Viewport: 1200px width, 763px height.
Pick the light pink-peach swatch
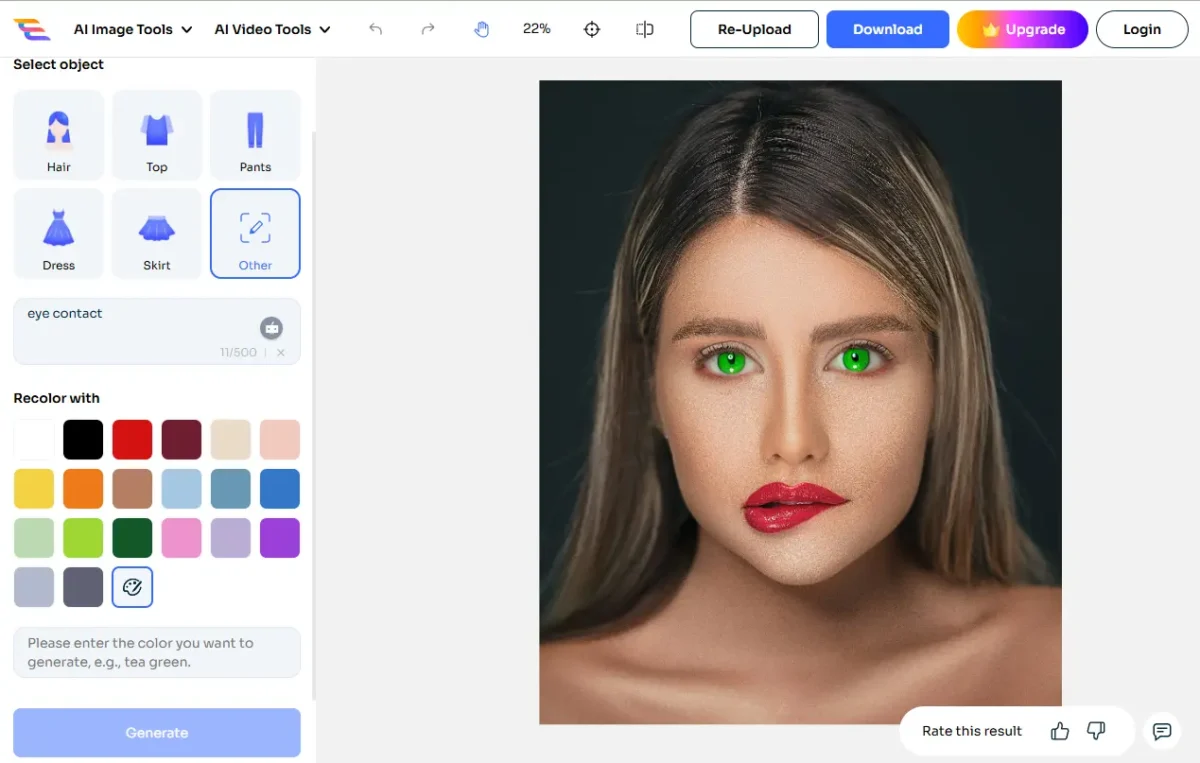[280, 440]
